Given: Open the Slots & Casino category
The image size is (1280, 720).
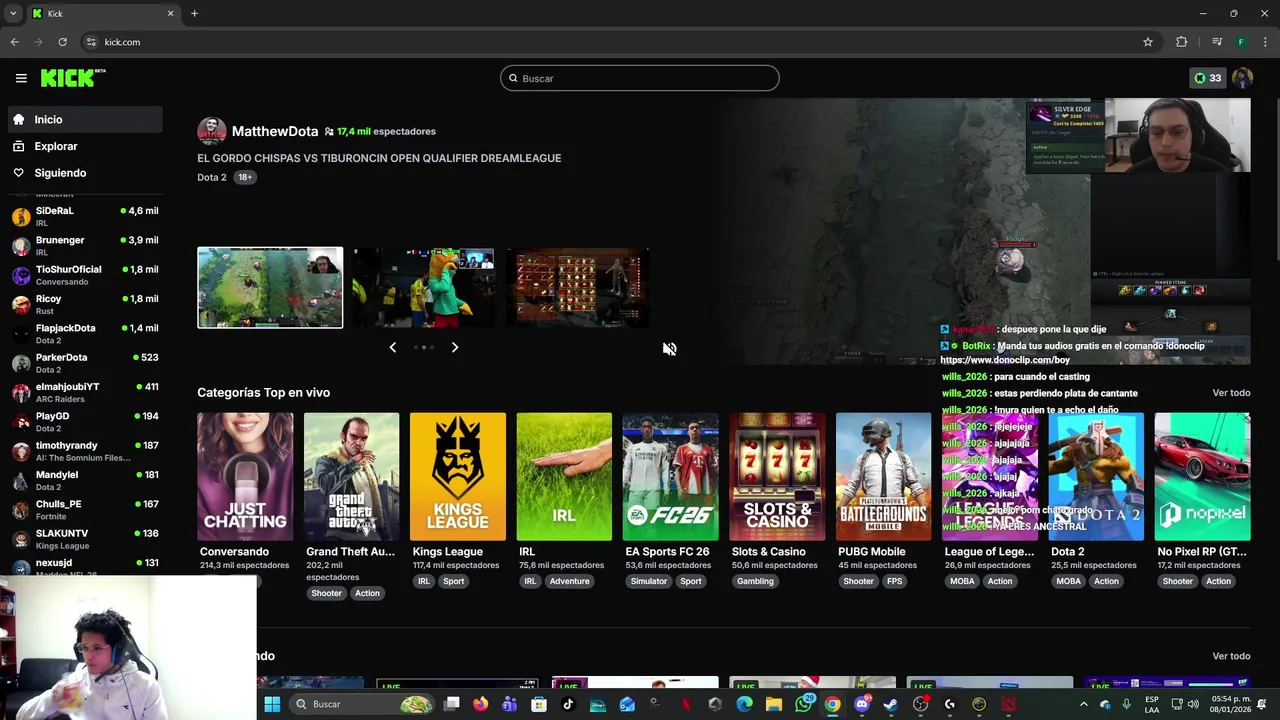Looking at the screenshot, I should point(777,476).
